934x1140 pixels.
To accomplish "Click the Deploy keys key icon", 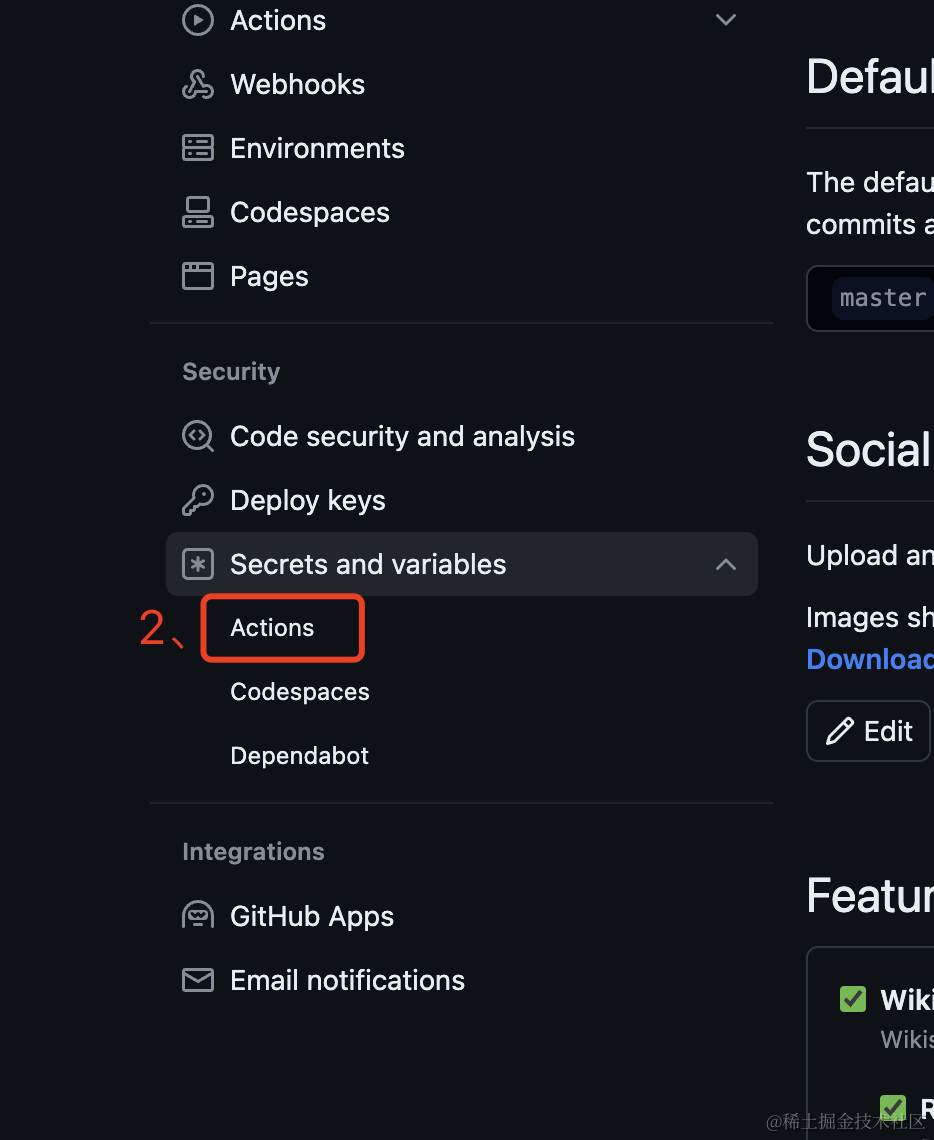I will (x=198, y=500).
